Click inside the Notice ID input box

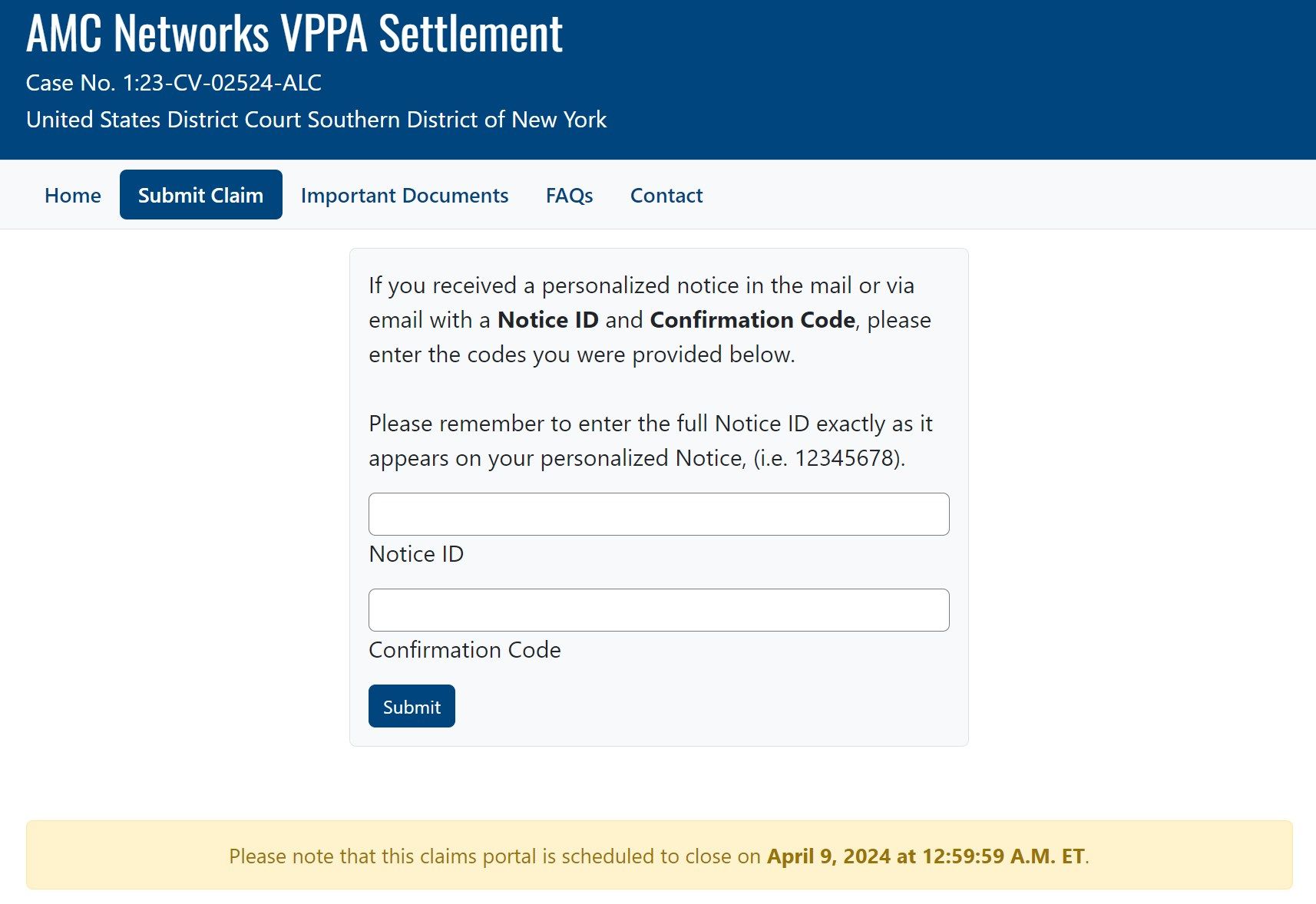point(659,513)
